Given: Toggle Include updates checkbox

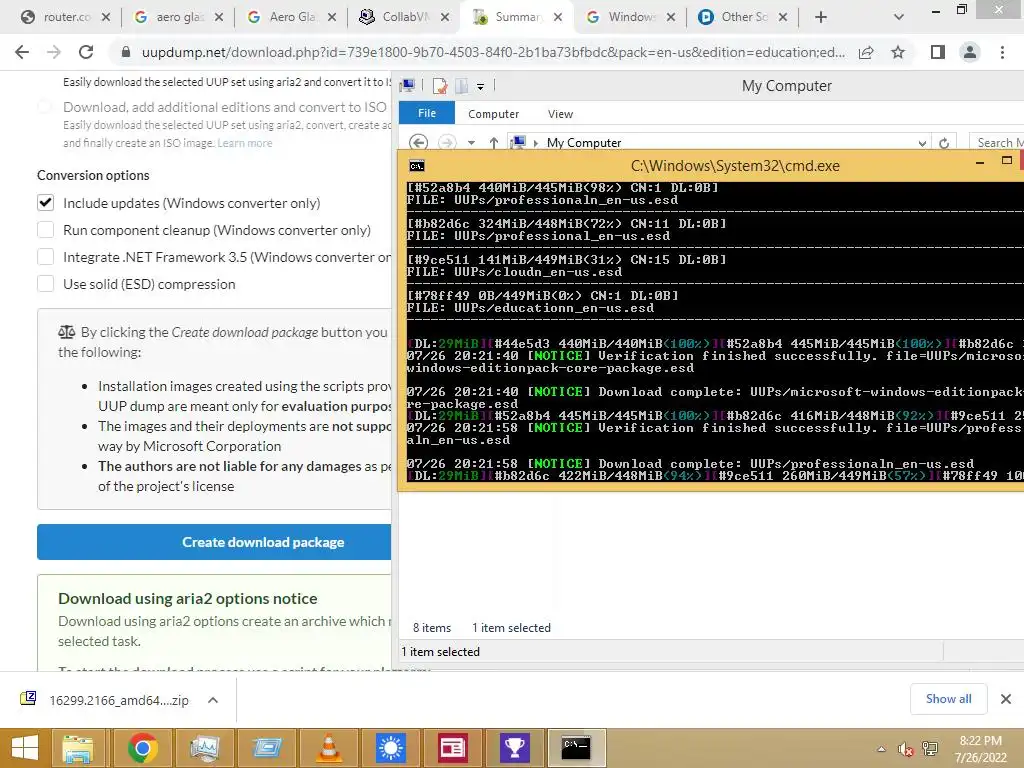Looking at the screenshot, I should point(45,202).
